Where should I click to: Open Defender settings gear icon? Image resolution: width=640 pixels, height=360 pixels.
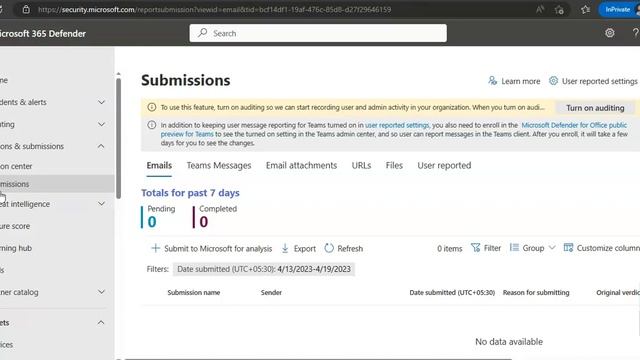609,33
